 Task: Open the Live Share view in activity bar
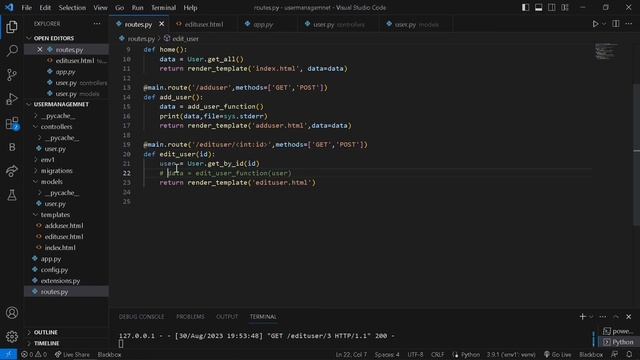point(12,171)
